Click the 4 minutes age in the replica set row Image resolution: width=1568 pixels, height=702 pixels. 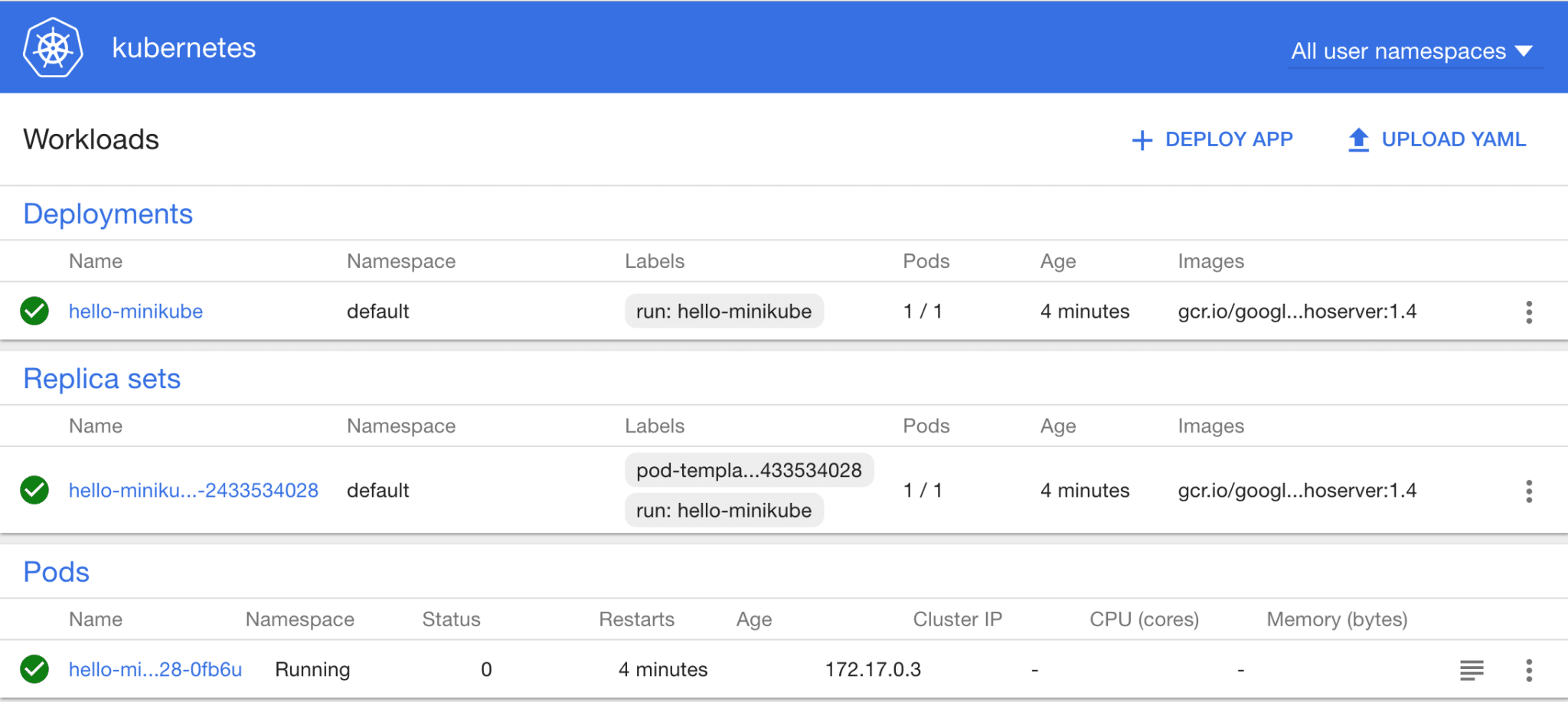click(1085, 491)
